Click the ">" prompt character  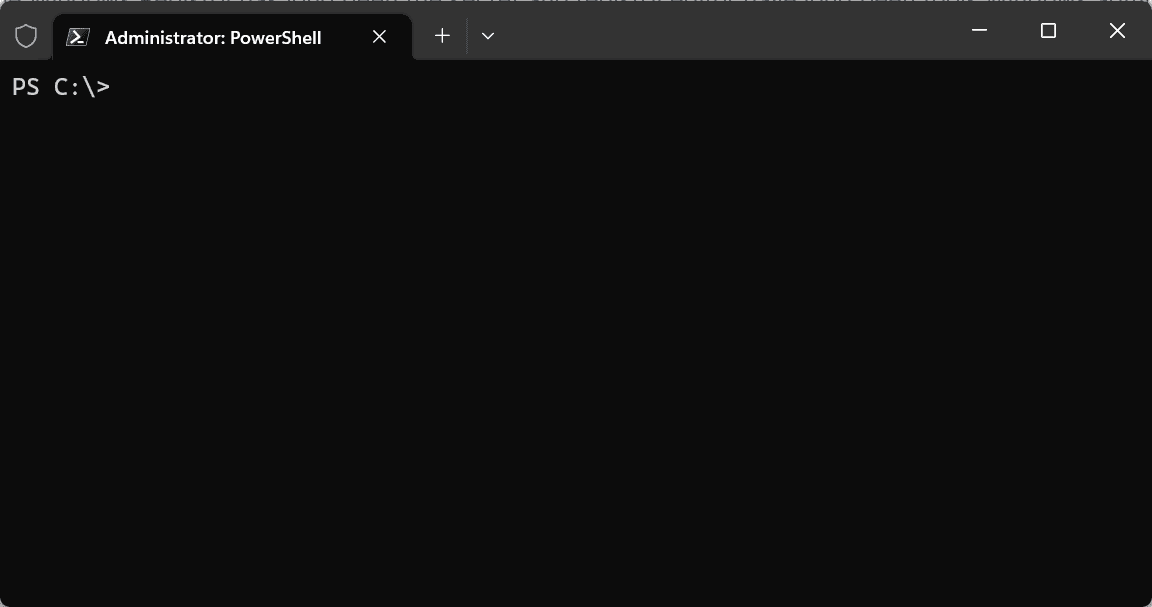click(103, 88)
